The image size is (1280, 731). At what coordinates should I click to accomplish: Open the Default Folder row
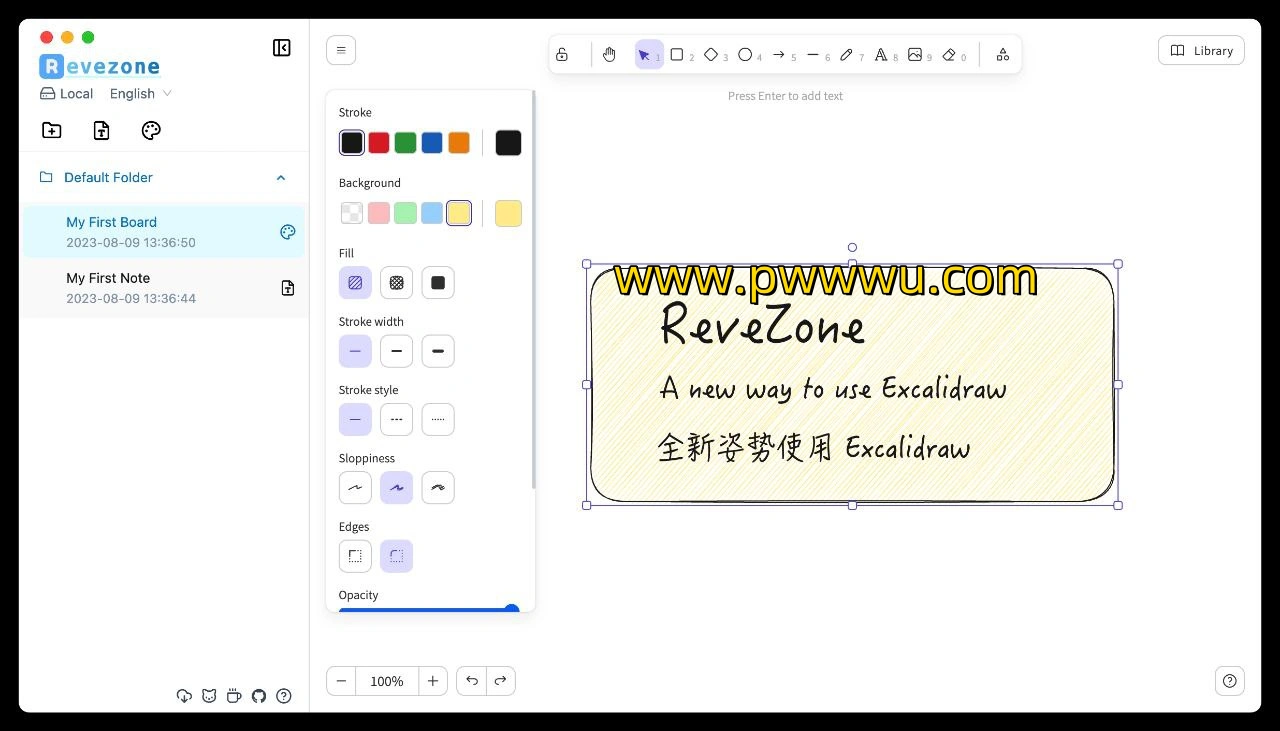coord(163,178)
